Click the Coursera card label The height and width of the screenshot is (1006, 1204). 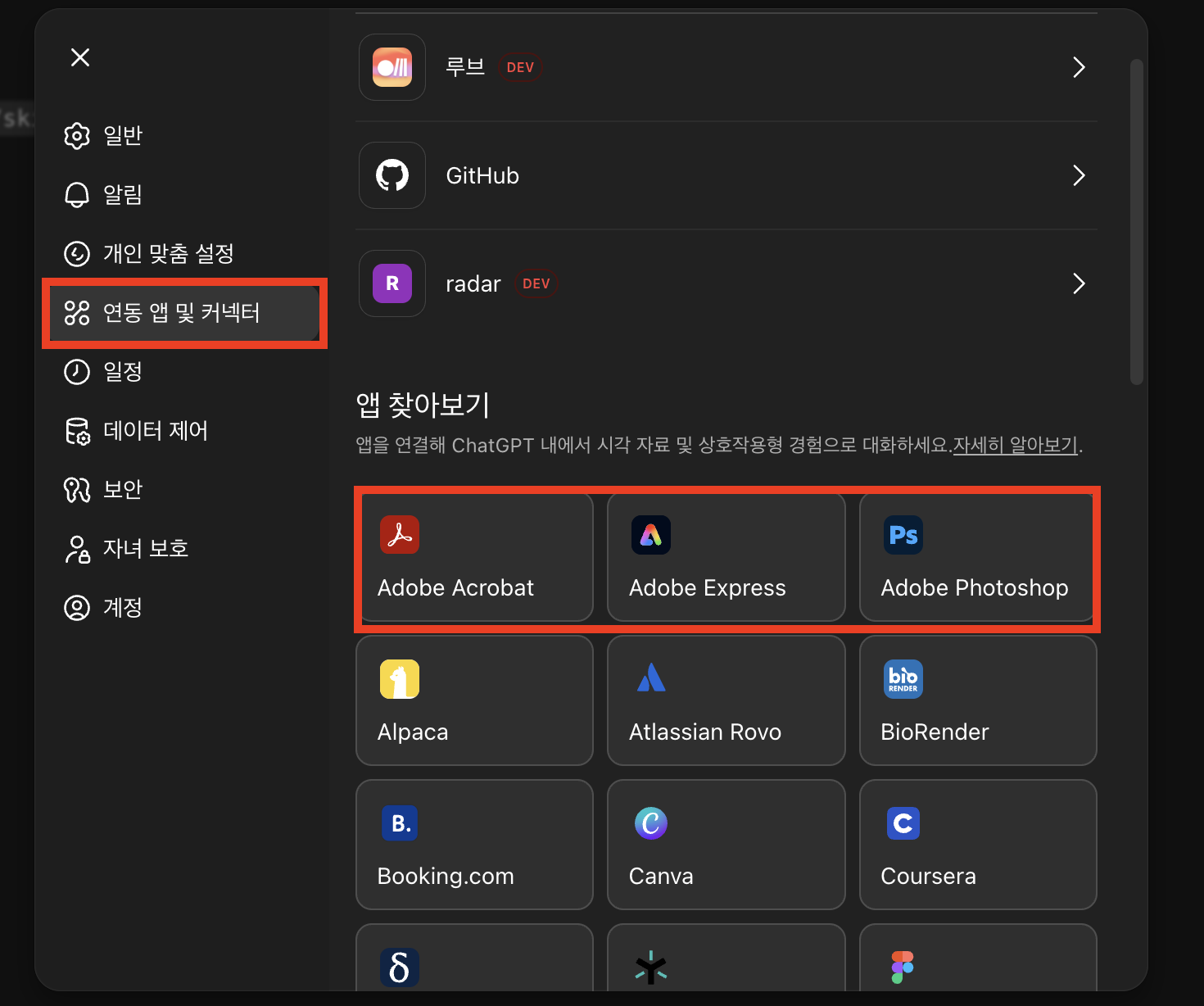928,876
